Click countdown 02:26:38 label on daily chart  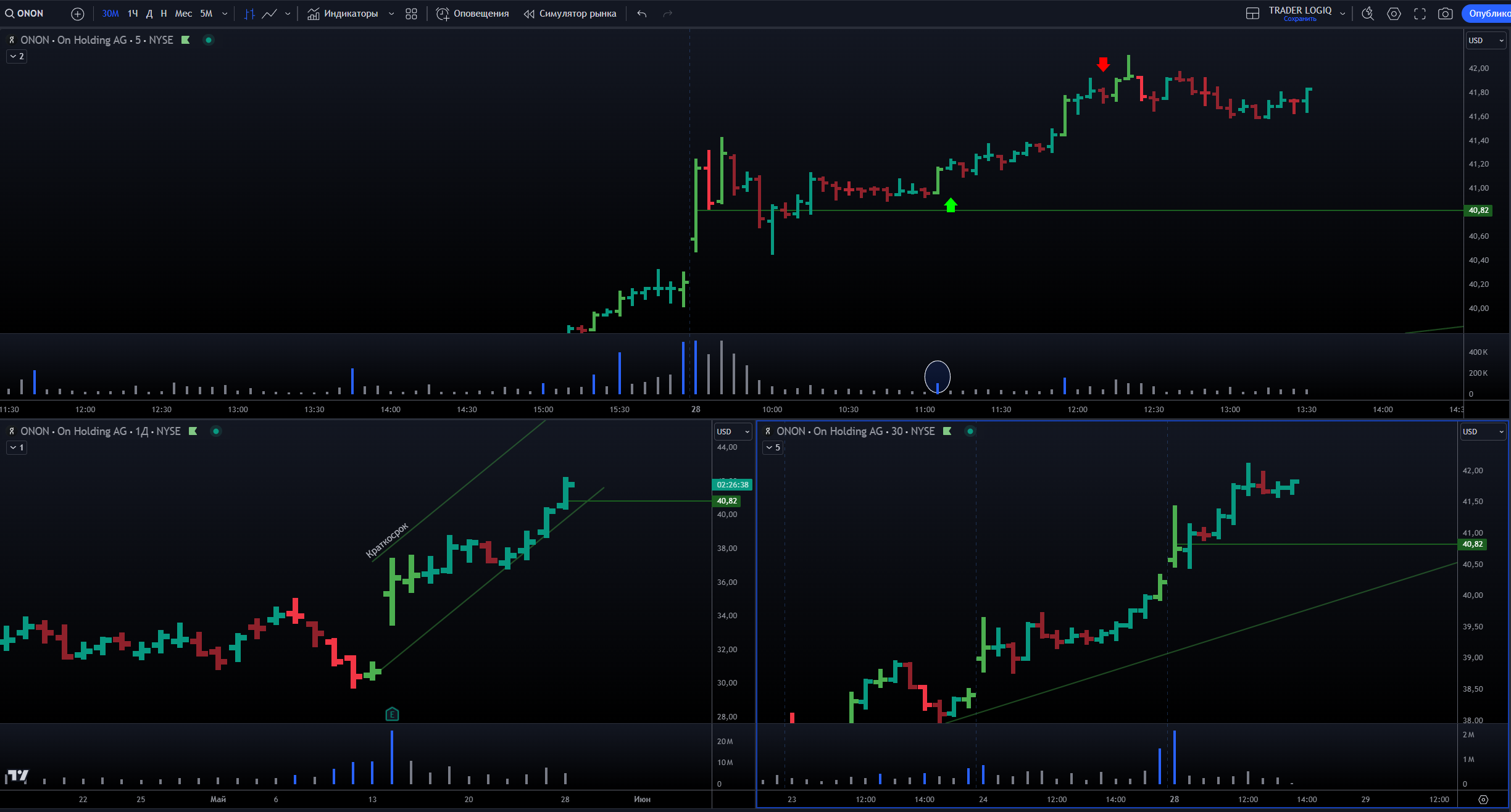732,485
